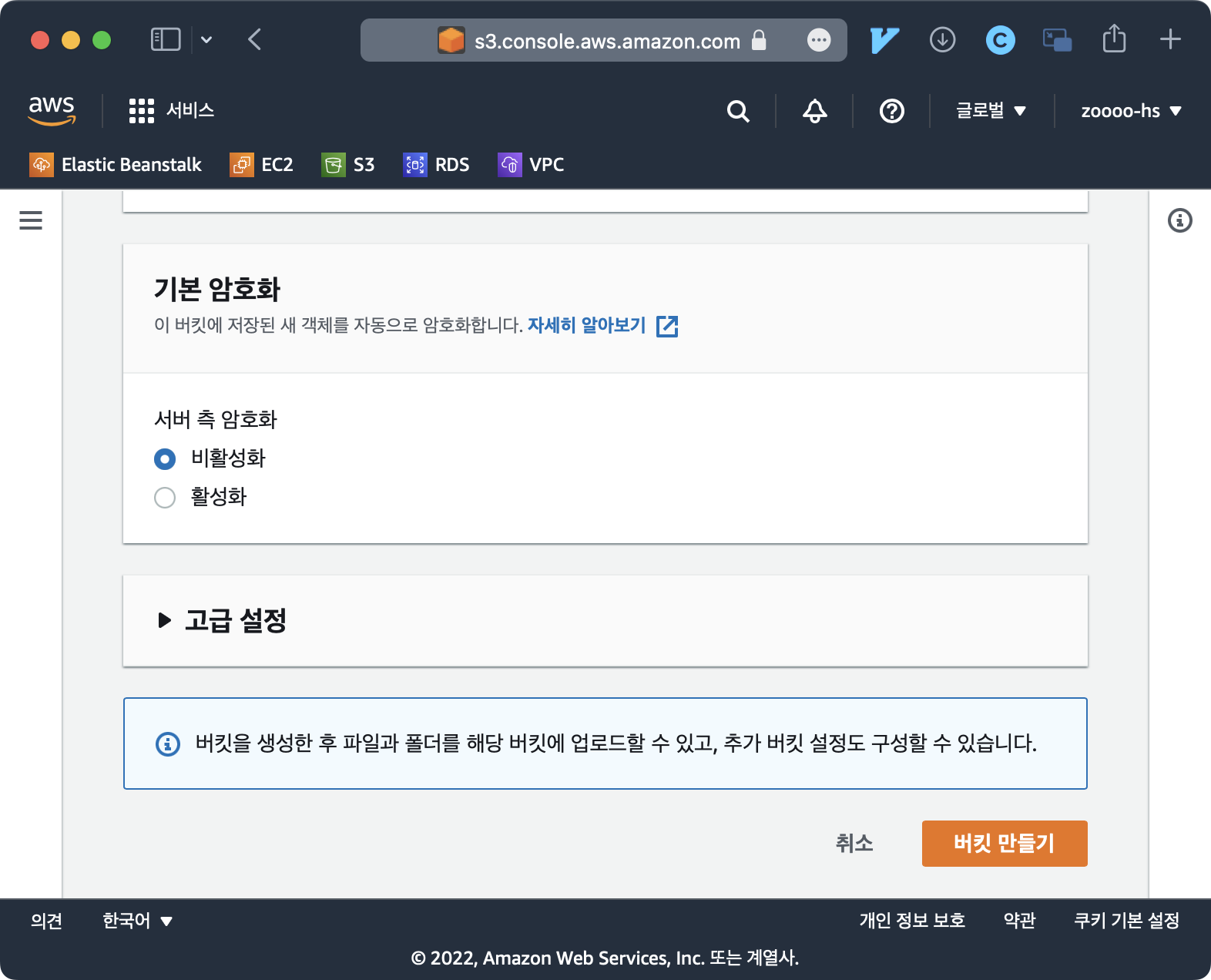The width and height of the screenshot is (1211, 980).
Task: Click the AWS logo home icon
Action: coord(52,110)
